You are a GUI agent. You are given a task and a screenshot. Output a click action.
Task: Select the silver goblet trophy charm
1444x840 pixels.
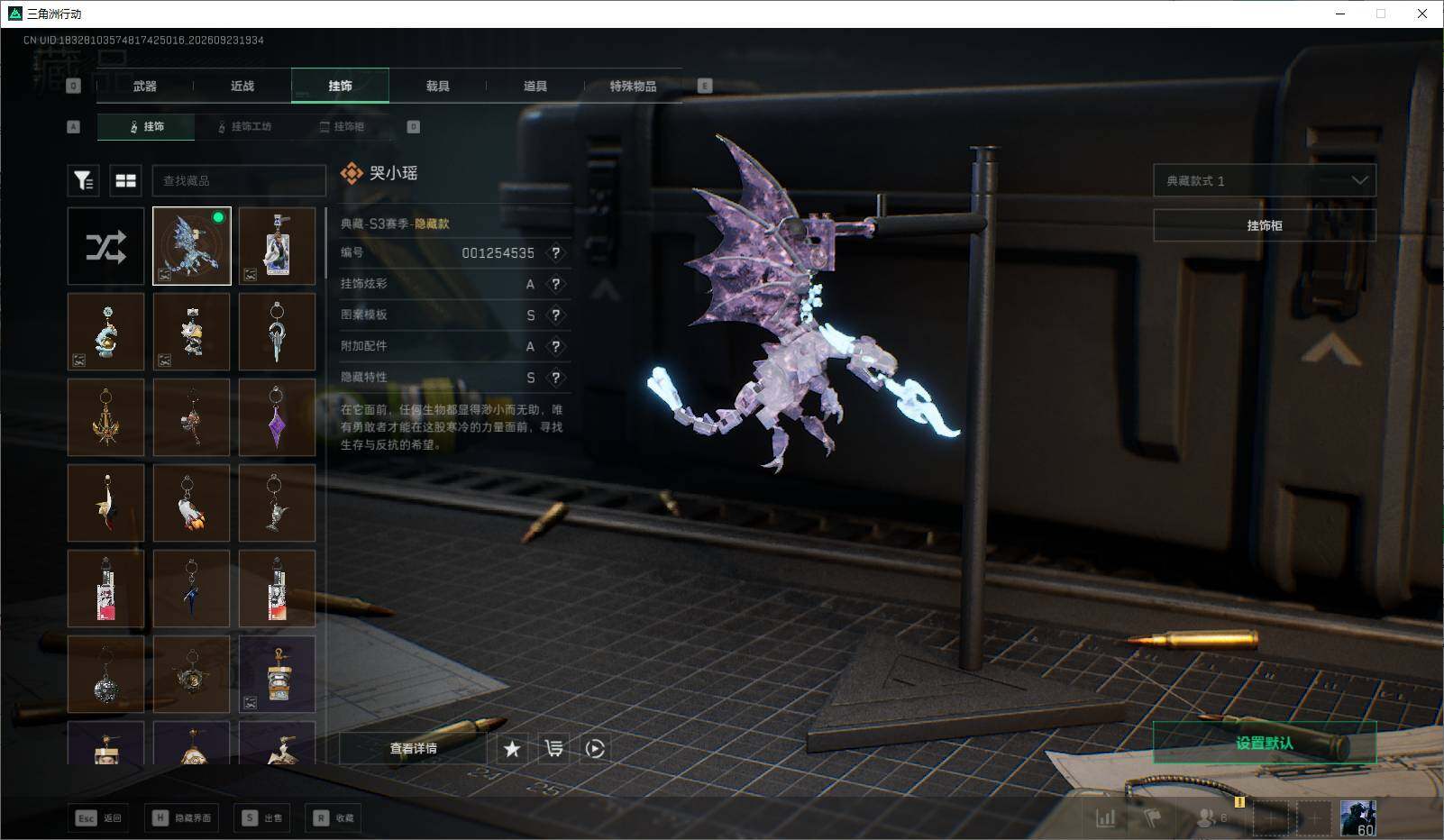(x=278, y=503)
